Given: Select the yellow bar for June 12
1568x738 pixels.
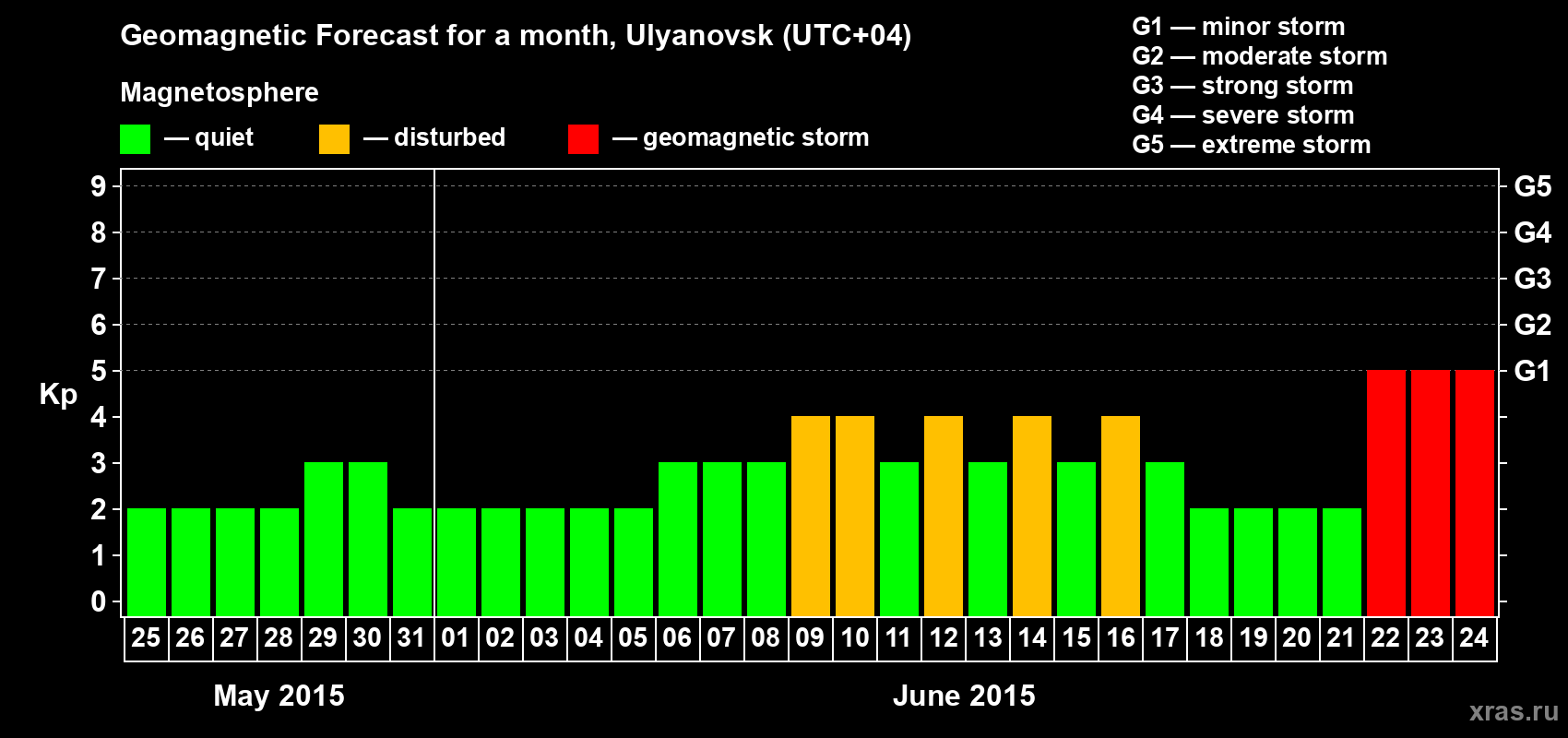Looking at the screenshot, I should [944, 516].
